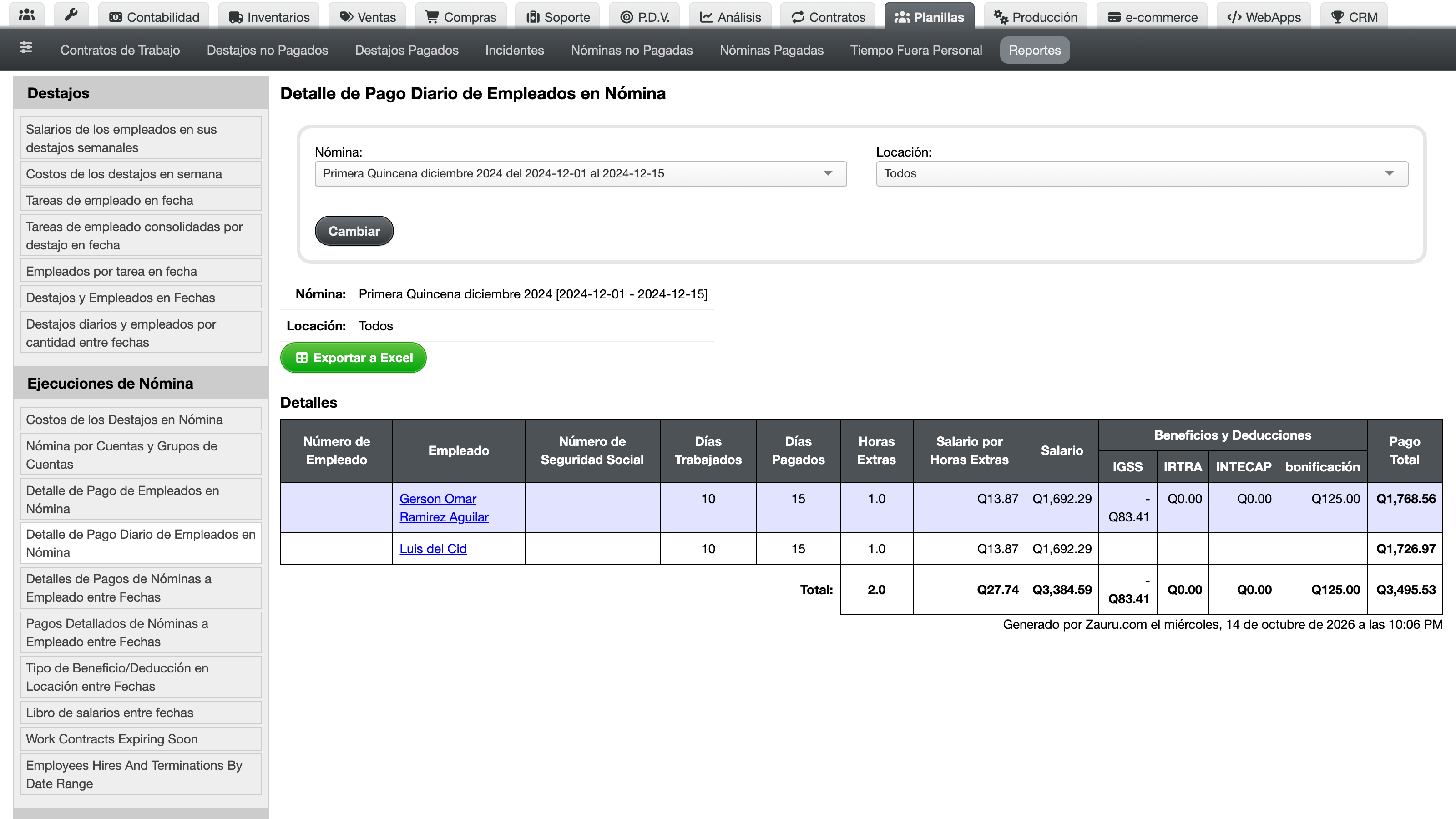Open Nóminas Pagadas section
This screenshot has width=1456, height=819.
(771, 51)
